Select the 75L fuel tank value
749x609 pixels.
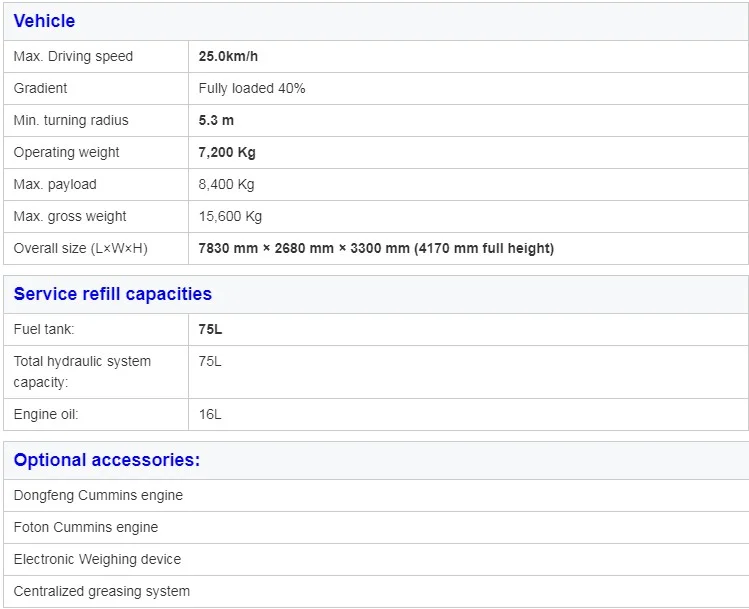[210, 329]
